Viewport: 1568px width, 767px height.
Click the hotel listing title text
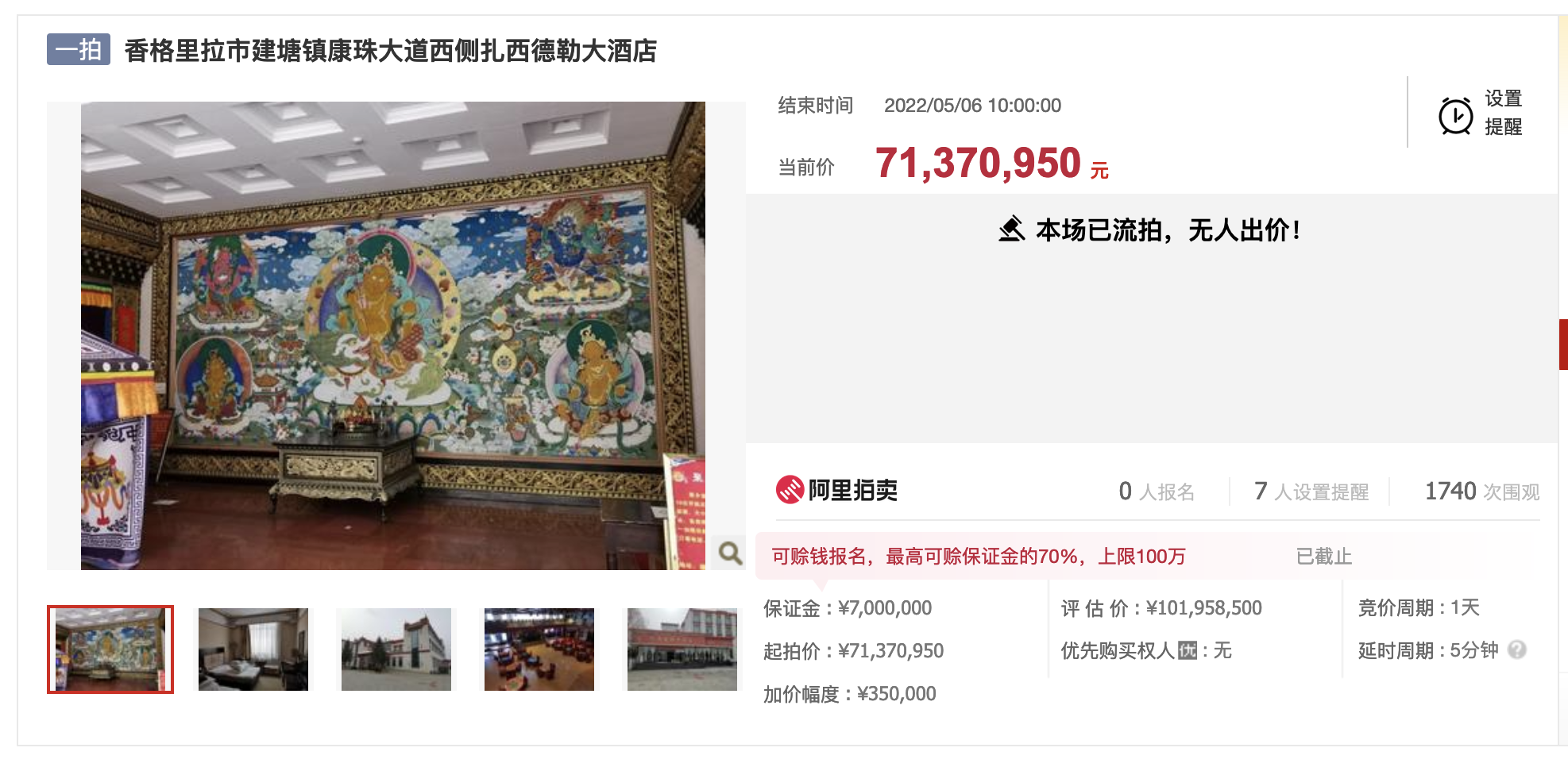(391, 51)
